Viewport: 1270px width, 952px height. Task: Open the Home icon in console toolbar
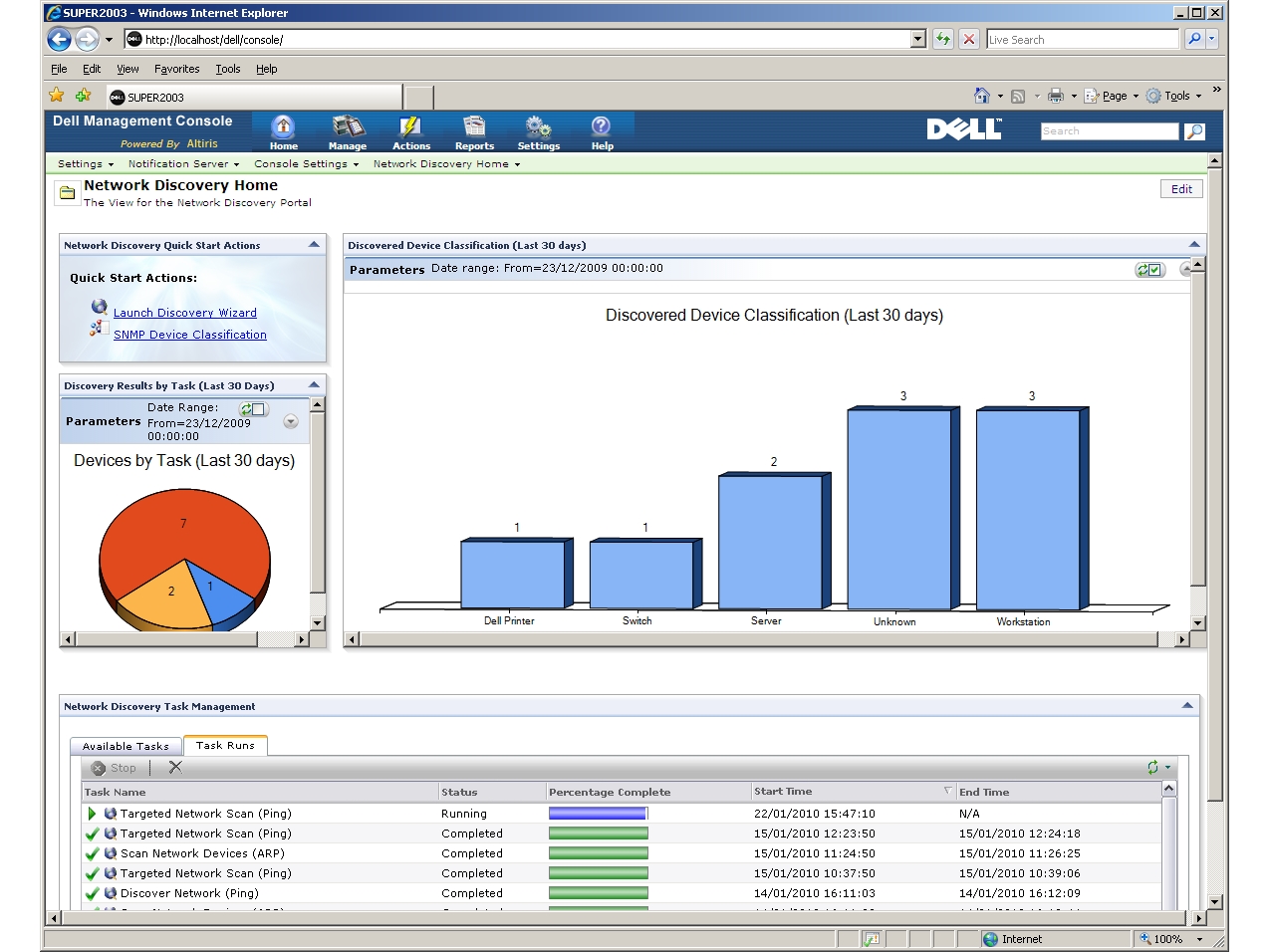coord(283,130)
